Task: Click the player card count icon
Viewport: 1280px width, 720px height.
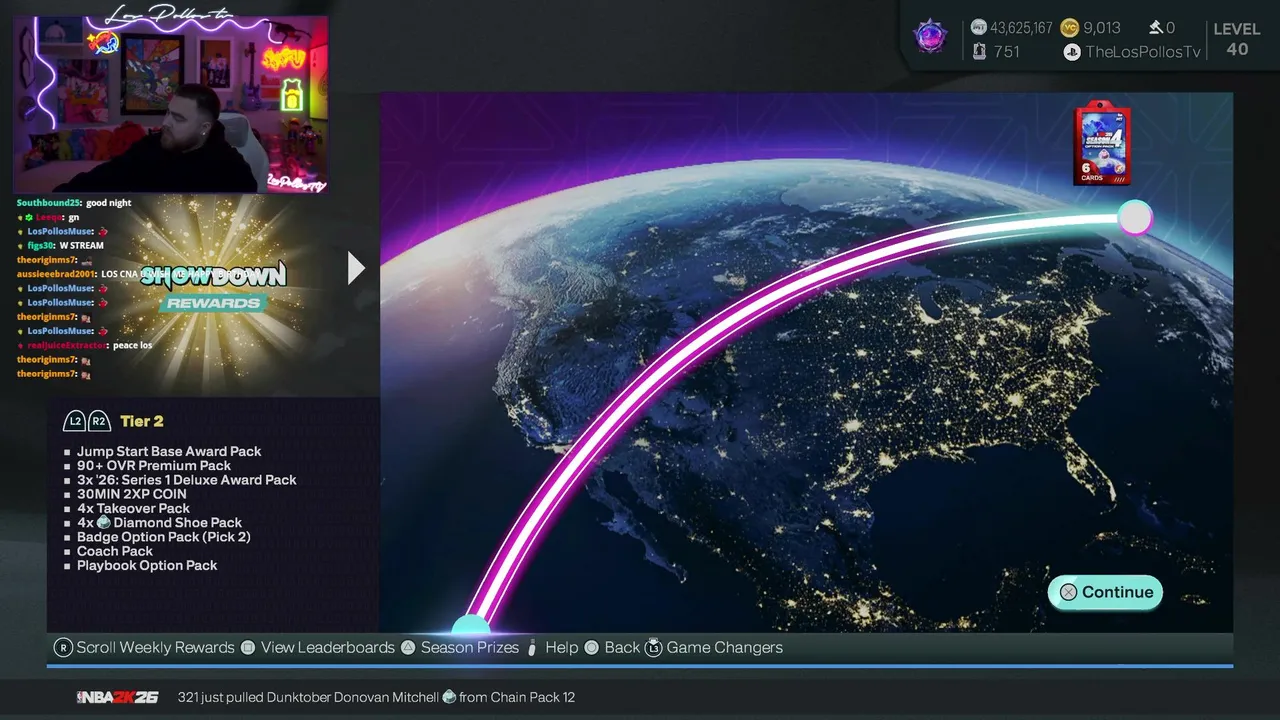Action: pos(980,52)
